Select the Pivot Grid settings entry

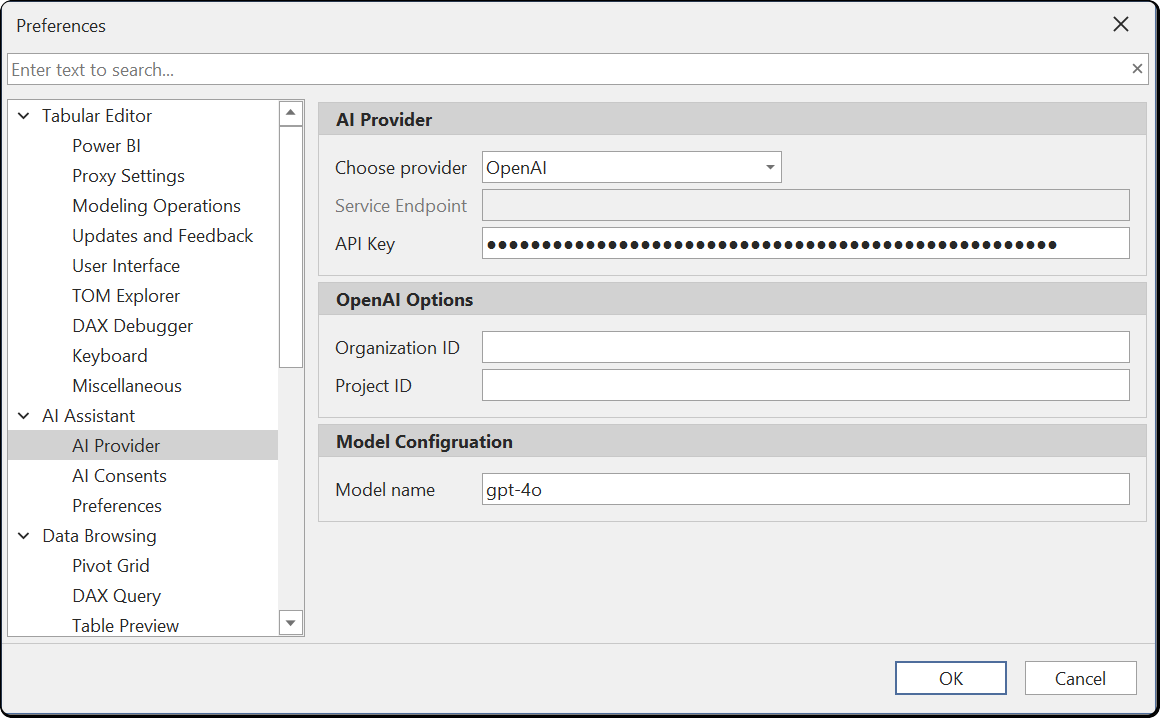(110, 565)
